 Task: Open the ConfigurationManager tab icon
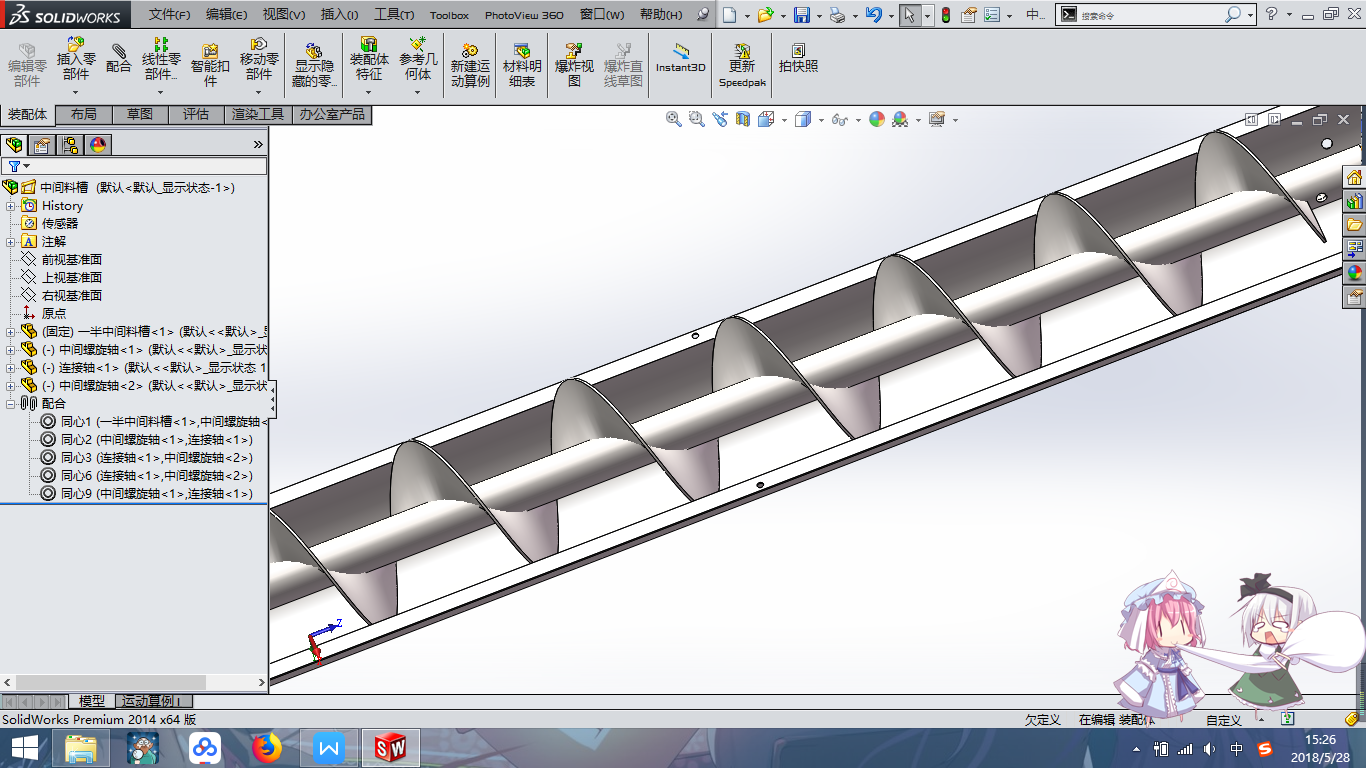tap(70, 145)
